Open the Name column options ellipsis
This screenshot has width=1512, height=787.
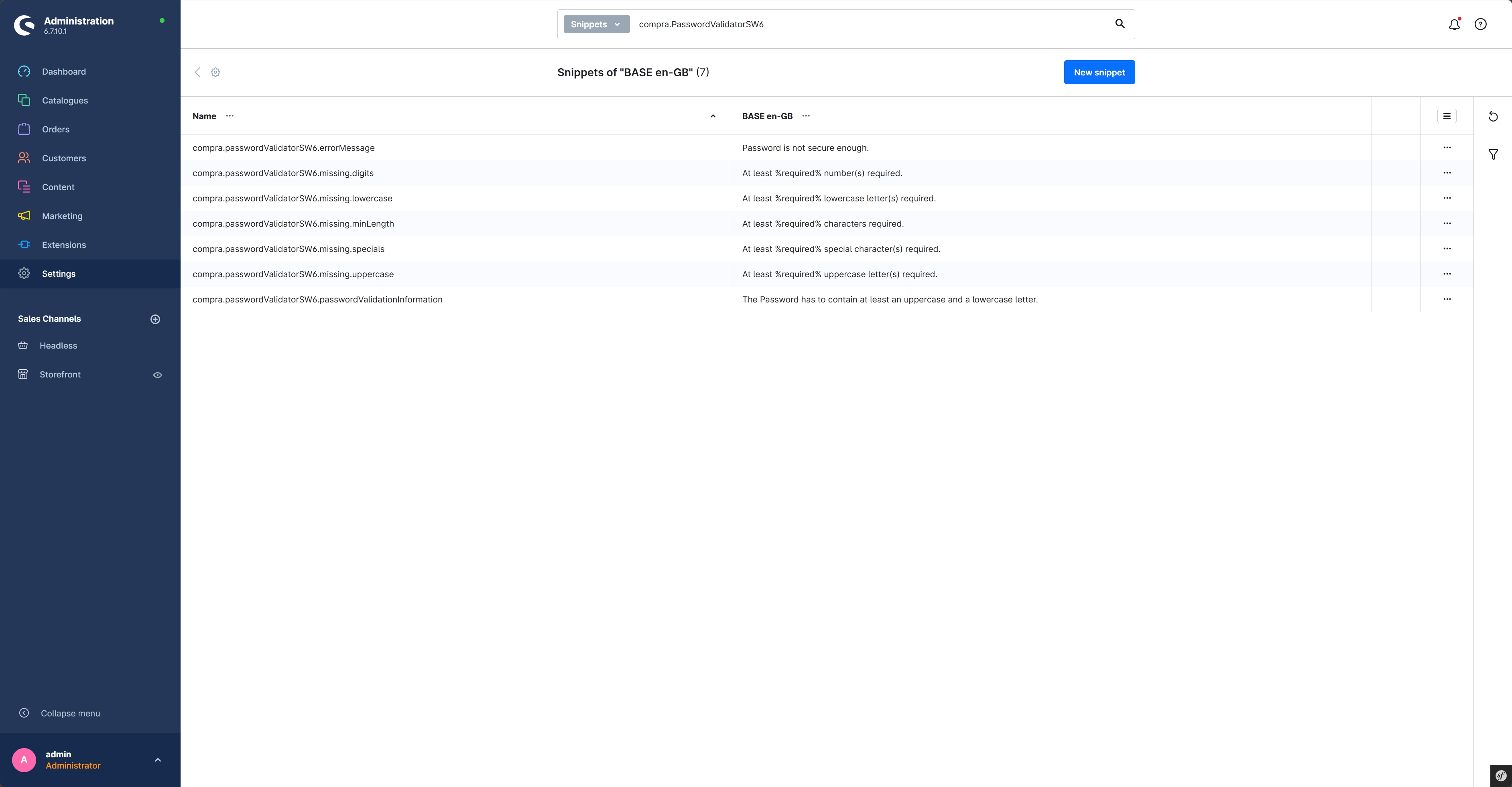point(230,116)
